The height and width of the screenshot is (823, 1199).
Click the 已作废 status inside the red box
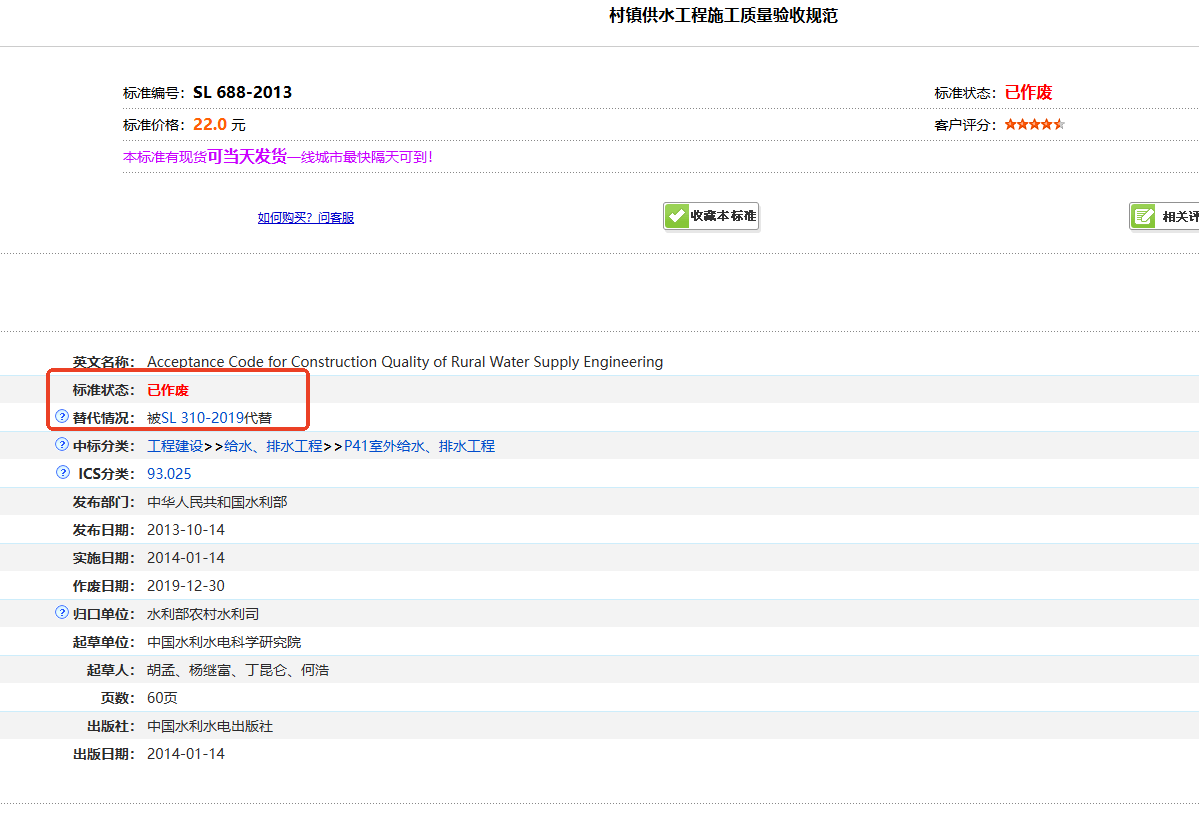pos(168,390)
